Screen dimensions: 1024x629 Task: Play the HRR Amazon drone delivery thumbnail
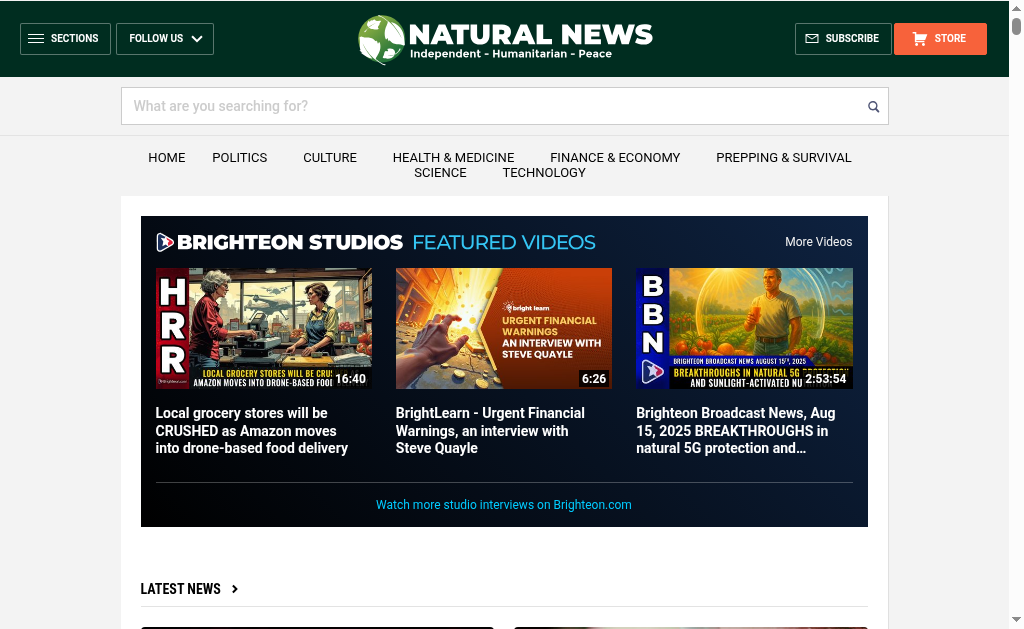[x=264, y=329]
